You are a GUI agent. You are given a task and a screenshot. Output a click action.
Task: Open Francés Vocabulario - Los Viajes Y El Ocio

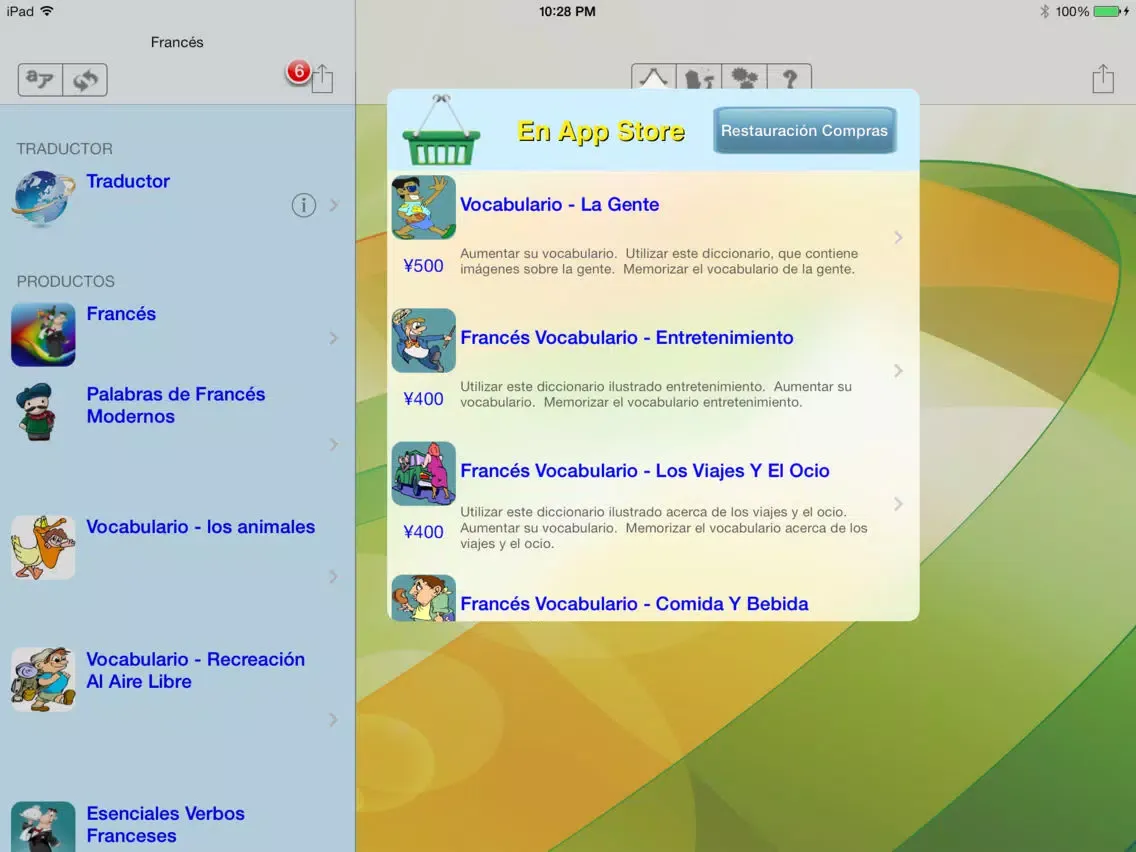pos(645,471)
